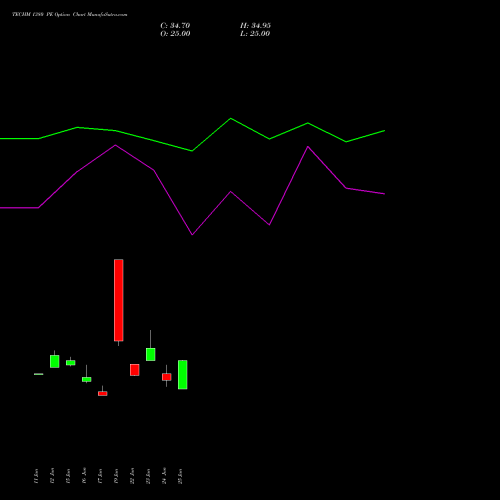Click the date axis label for day 16
The height and width of the screenshot is (500, 500).
pos(84,476)
